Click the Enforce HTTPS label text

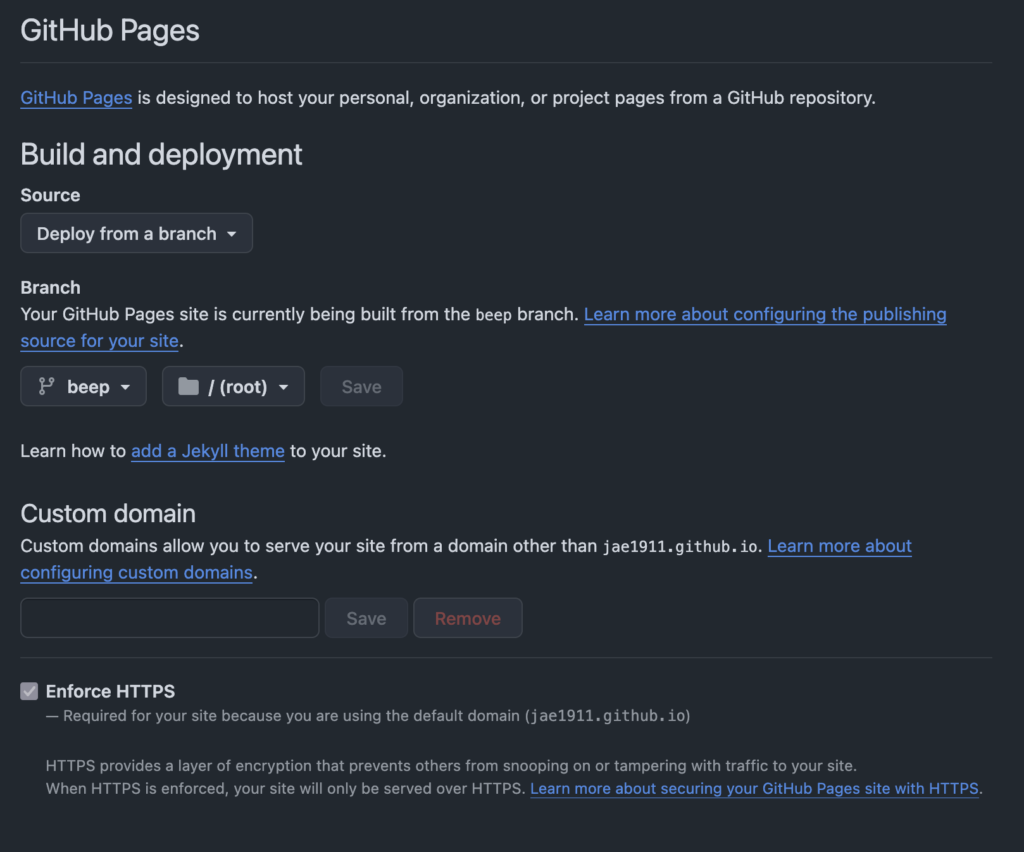109,691
